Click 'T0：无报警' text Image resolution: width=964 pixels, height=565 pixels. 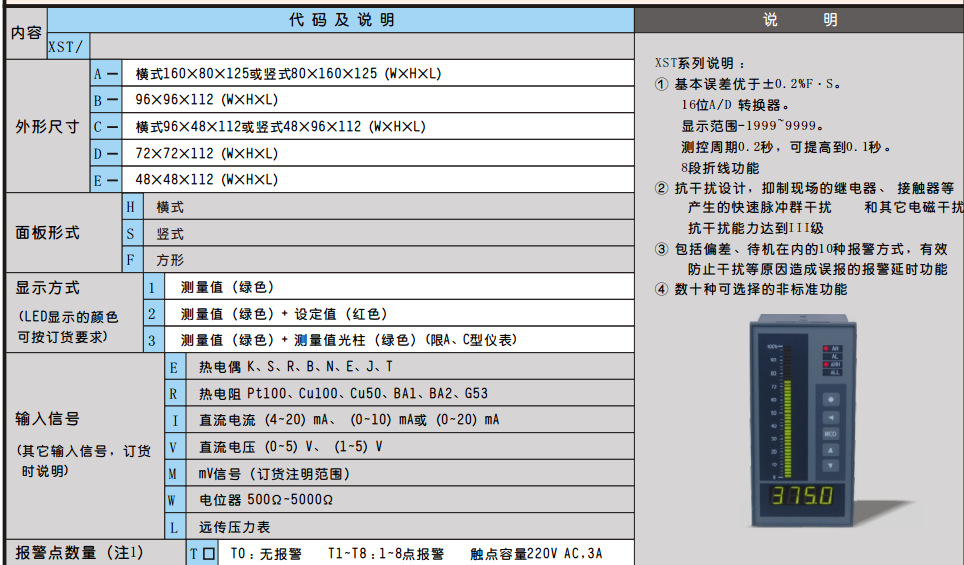click(266, 554)
